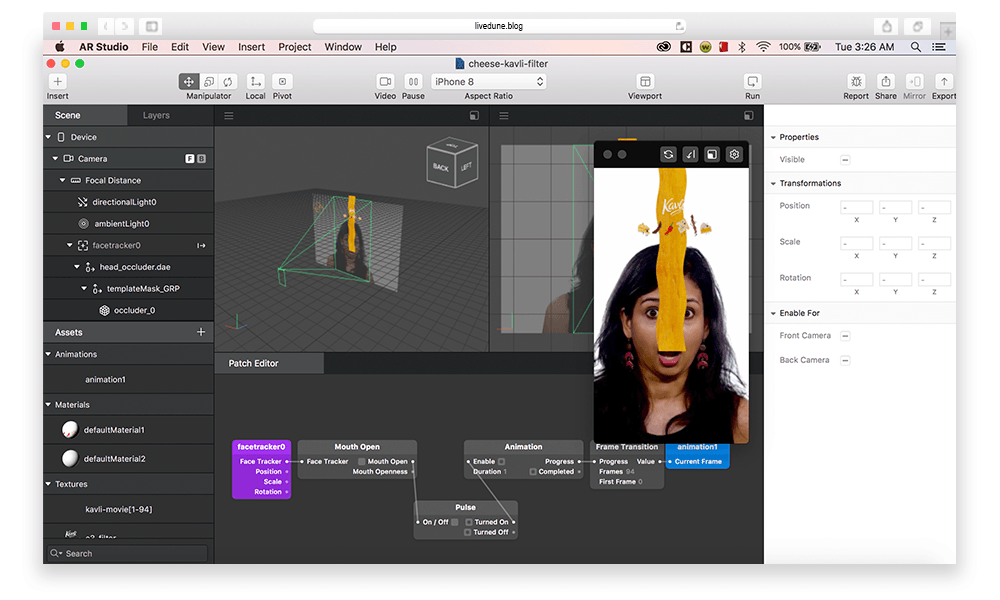Image resolution: width=1000 pixels, height=600 pixels.
Task: Open the iPhone 8 aspect ratio dropdown
Action: 489,82
